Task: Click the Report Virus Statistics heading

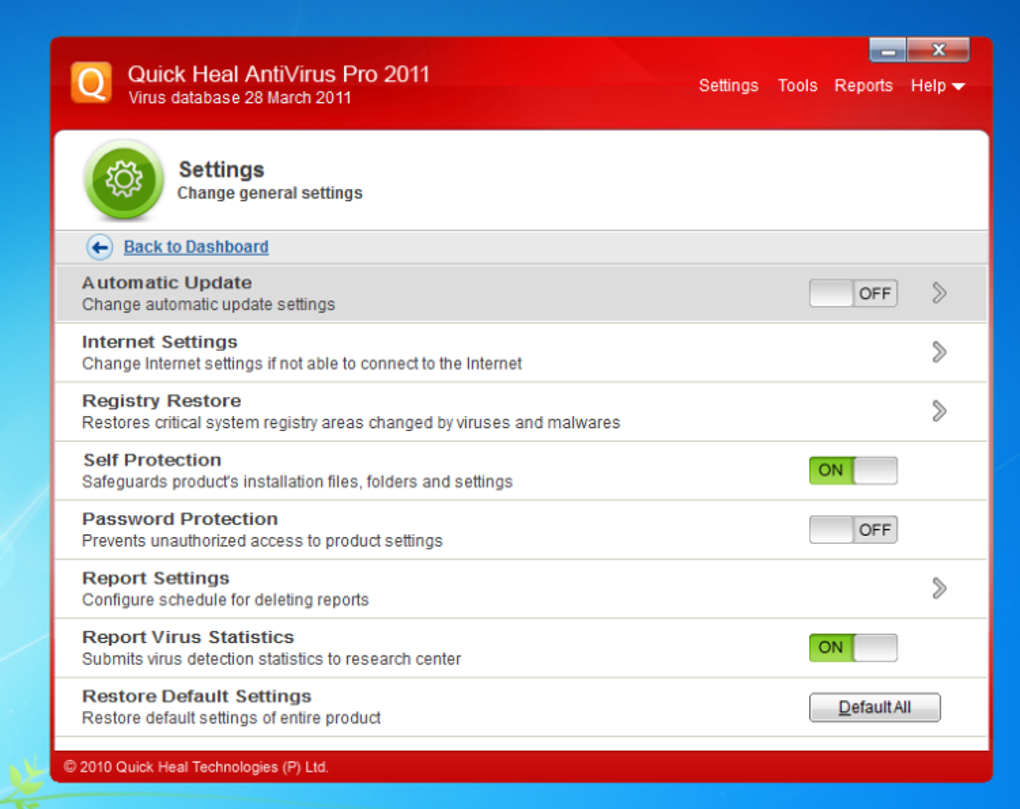Action: pyautogui.click(x=188, y=637)
